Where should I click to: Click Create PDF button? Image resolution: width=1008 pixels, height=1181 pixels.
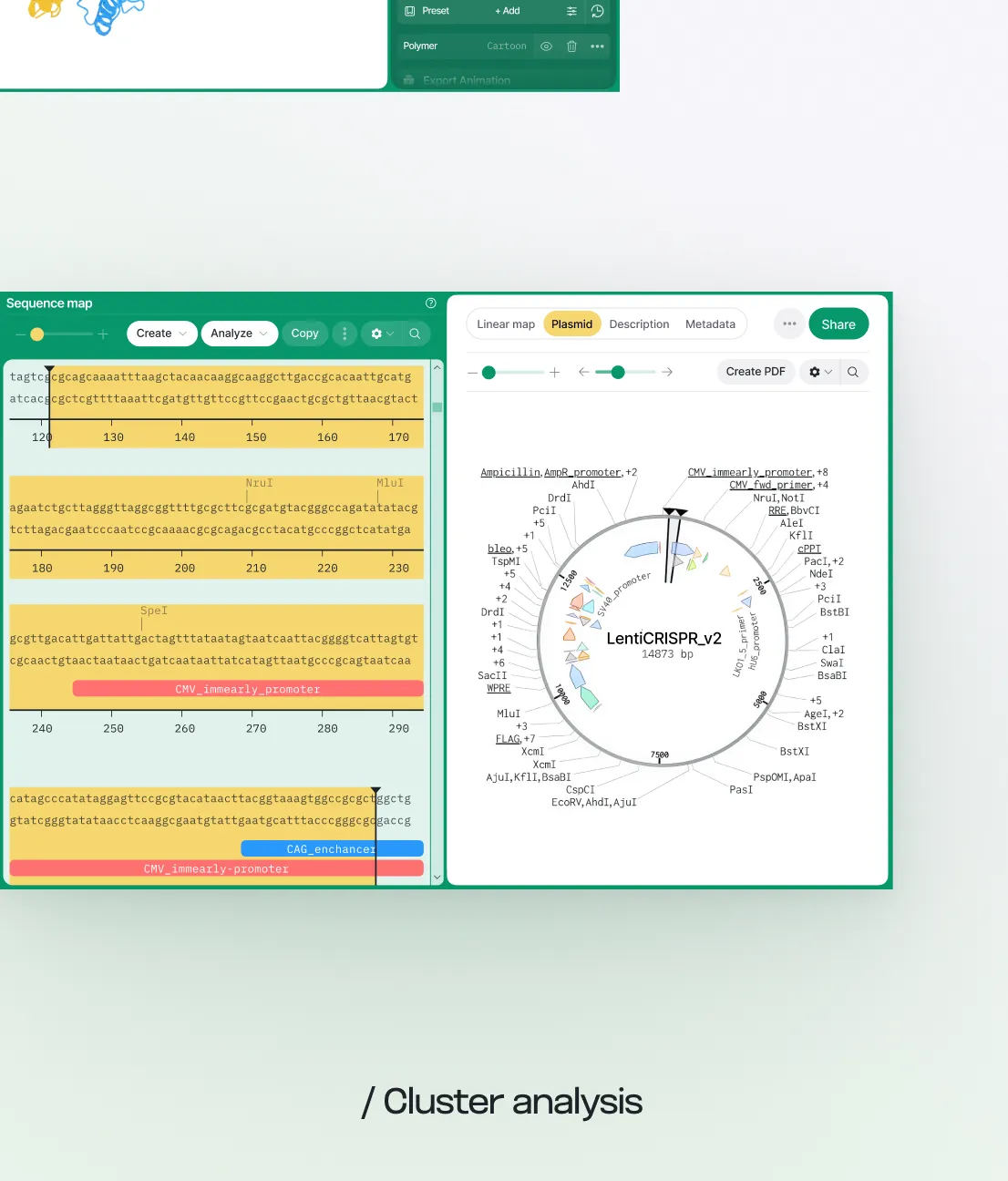[756, 372]
